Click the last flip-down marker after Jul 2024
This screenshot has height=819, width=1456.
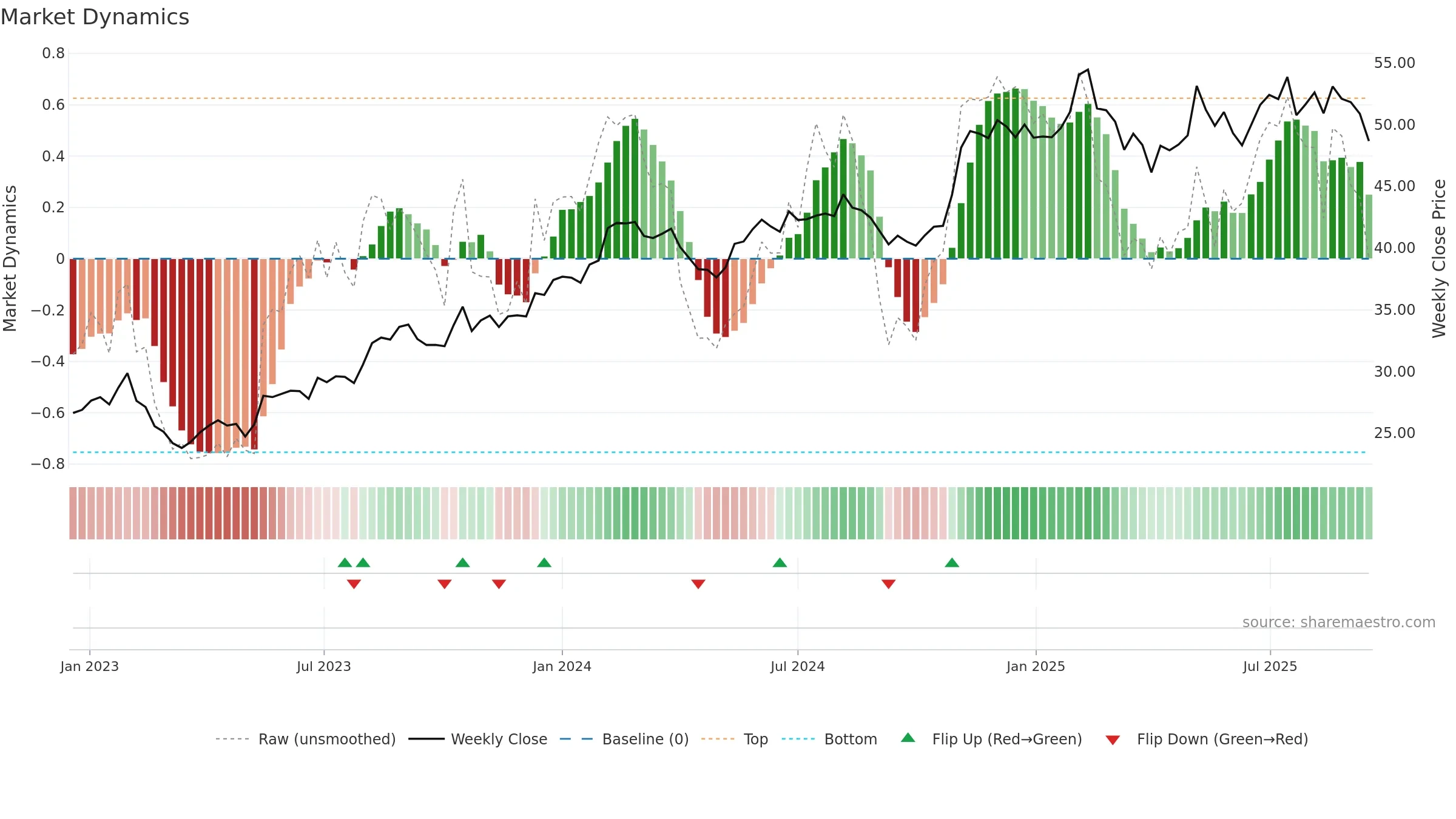(x=889, y=584)
